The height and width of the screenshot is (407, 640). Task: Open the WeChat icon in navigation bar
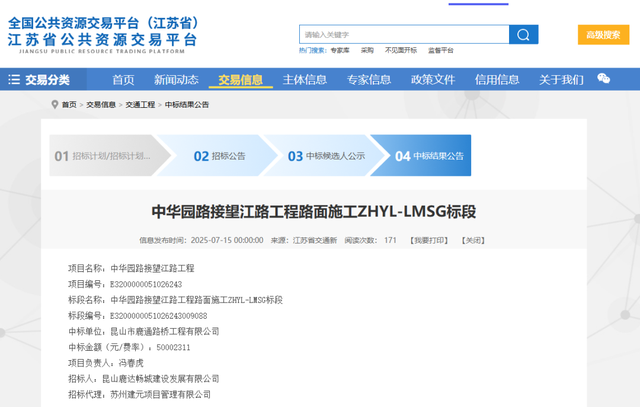(603, 79)
